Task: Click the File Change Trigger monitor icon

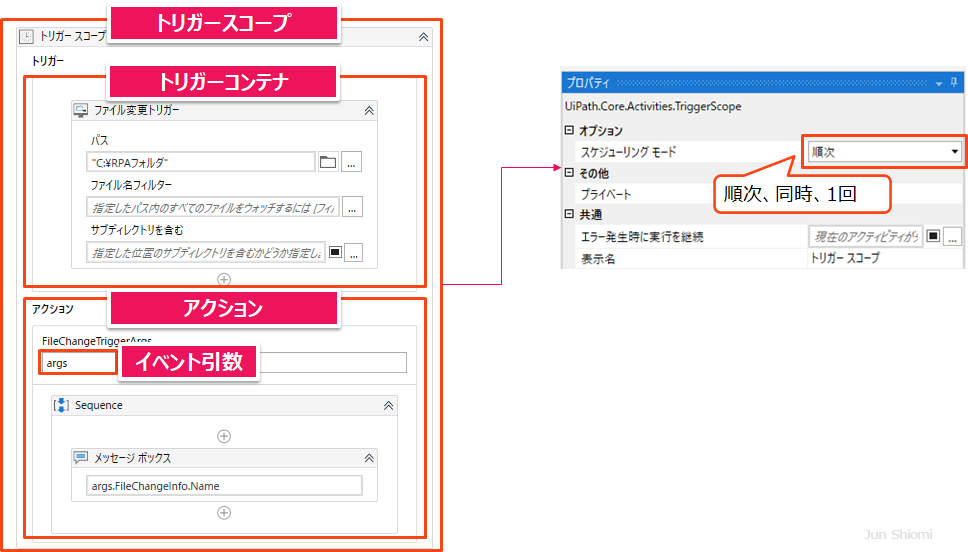Action: click(81, 111)
